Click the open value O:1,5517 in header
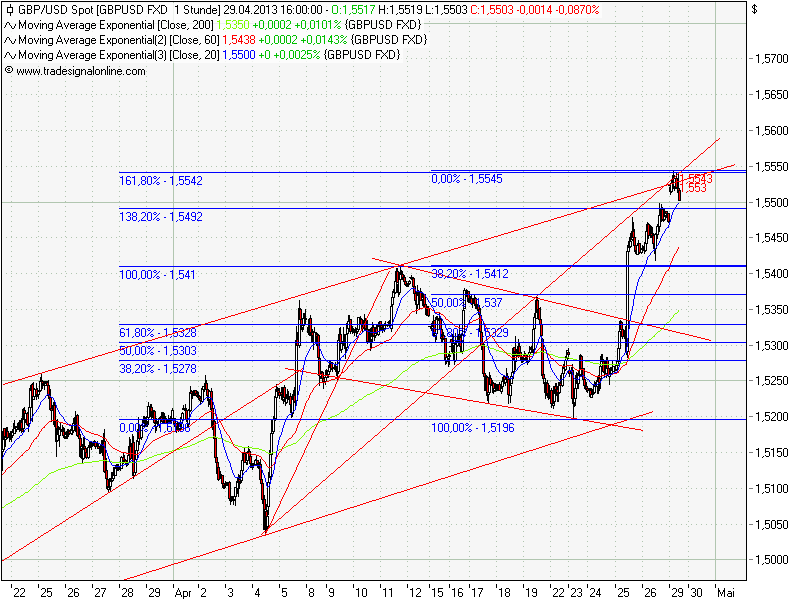This screenshot has height=600, width=800. pyautogui.click(x=353, y=10)
